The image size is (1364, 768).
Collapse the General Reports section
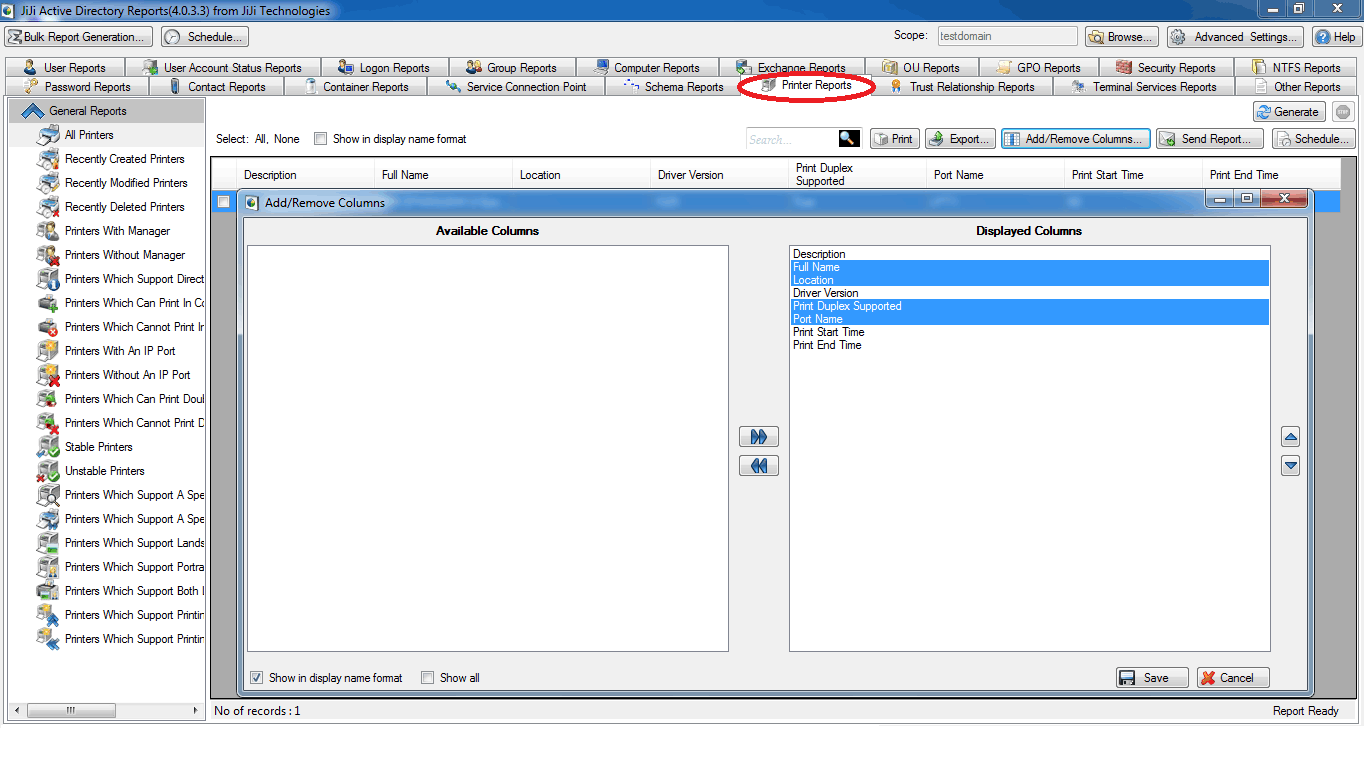33,111
